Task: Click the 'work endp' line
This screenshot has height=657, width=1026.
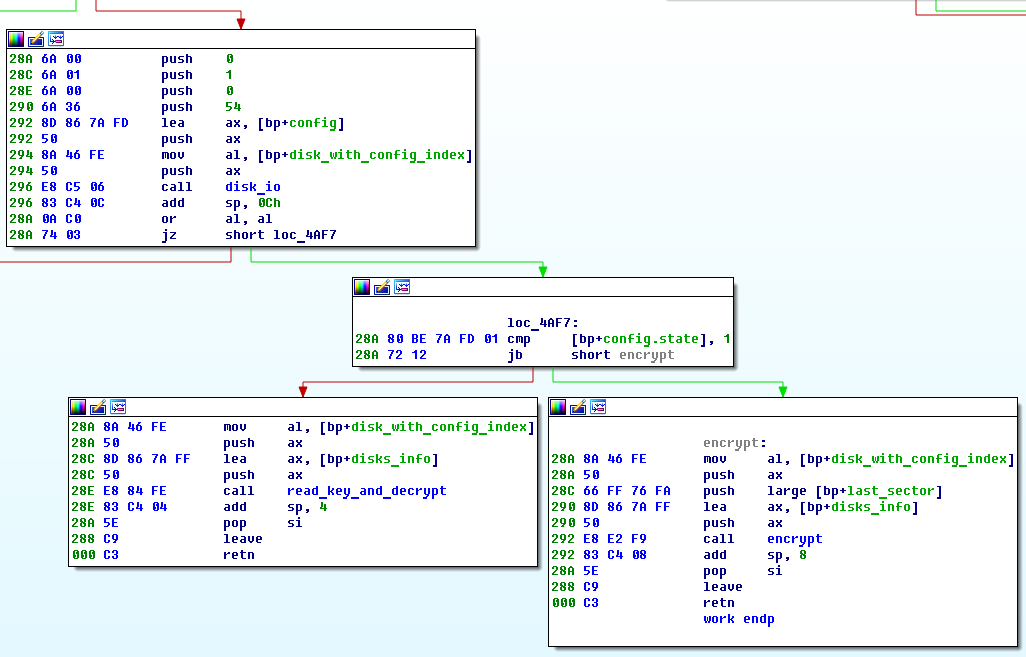Action: point(739,619)
